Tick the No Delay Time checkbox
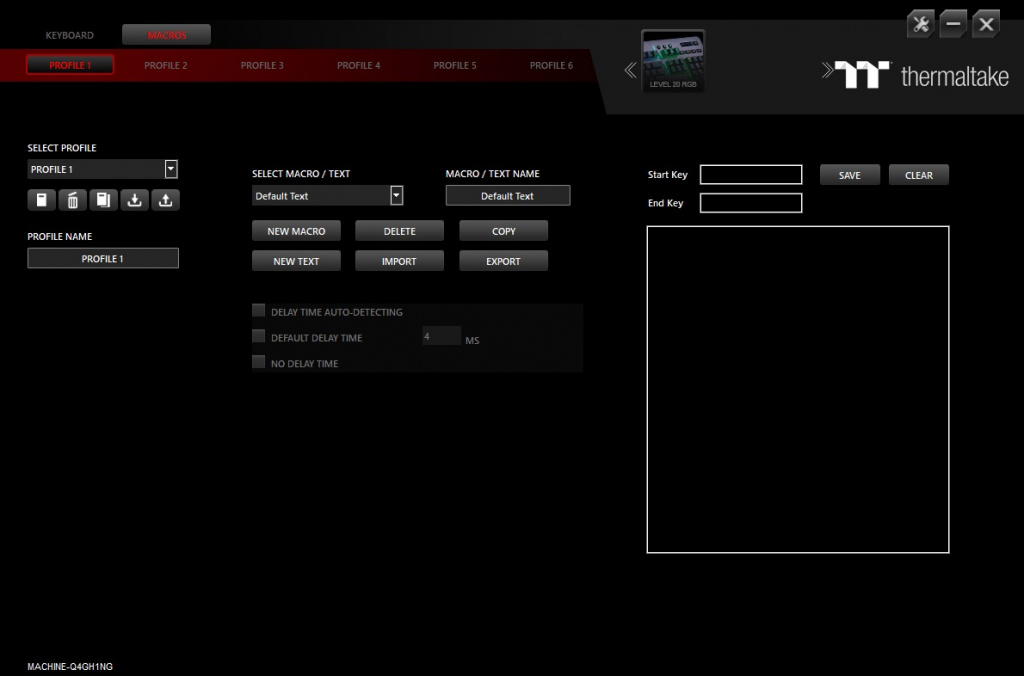Image resolution: width=1024 pixels, height=676 pixels. point(259,363)
